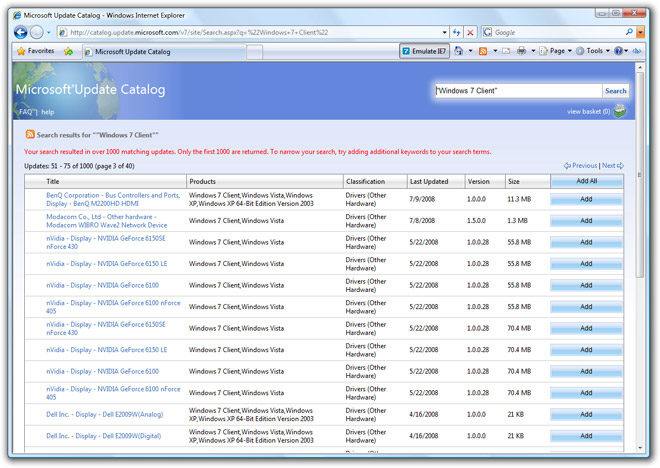Image resolution: width=660 pixels, height=468 pixels.
Task: Sort by the Last Updated column header
Action: pyautogui.click(x=429, y=181)
